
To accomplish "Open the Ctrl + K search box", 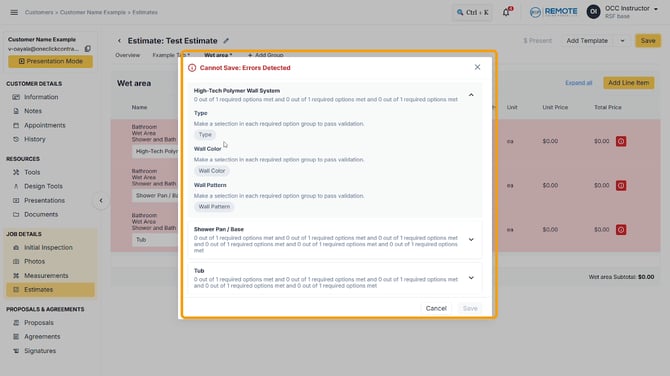I will [473, 12].
